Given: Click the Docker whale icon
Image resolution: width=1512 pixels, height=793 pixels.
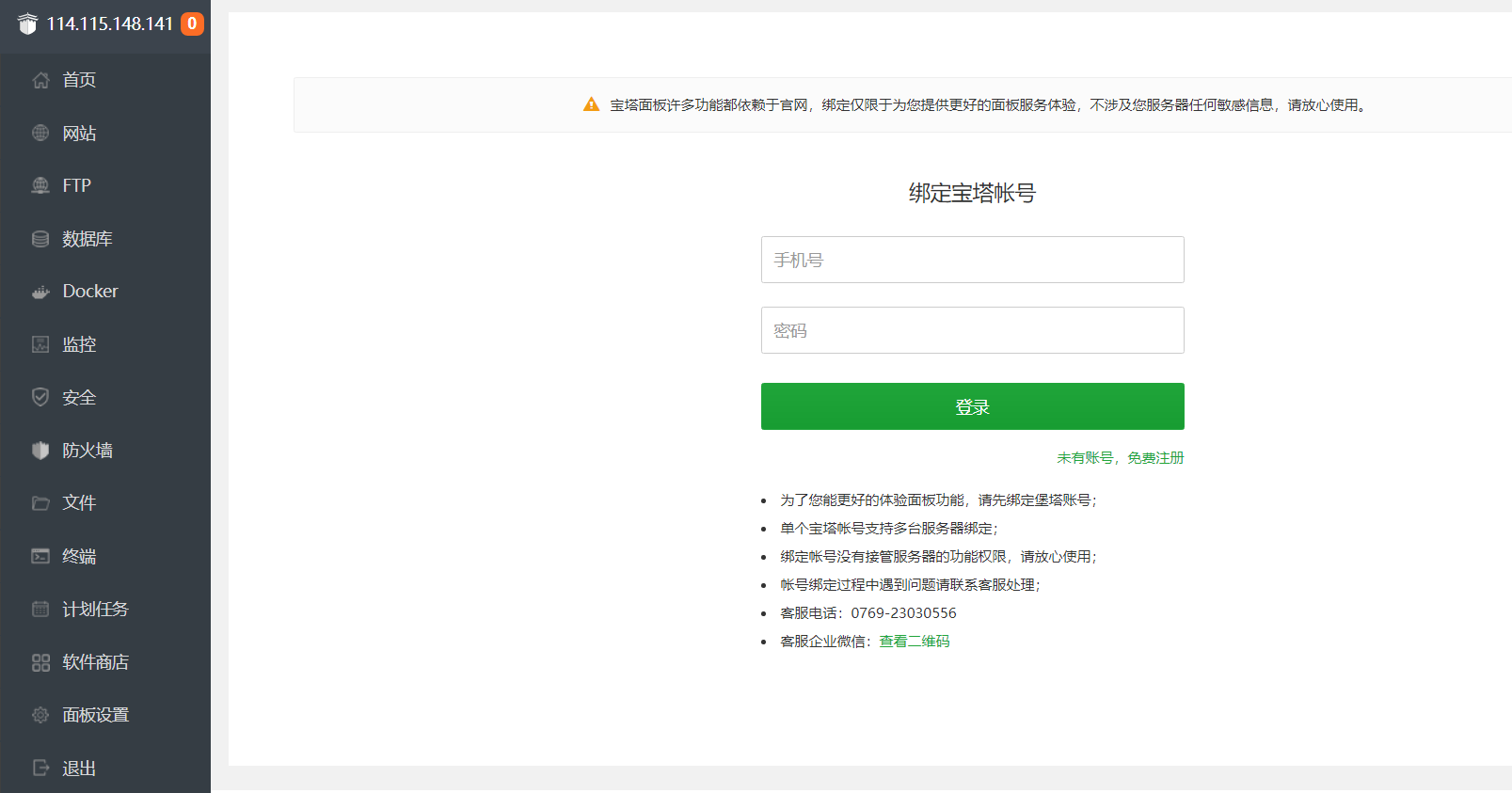Looking at the screenshot, I should pyautogui.click(x=40, y=292).
